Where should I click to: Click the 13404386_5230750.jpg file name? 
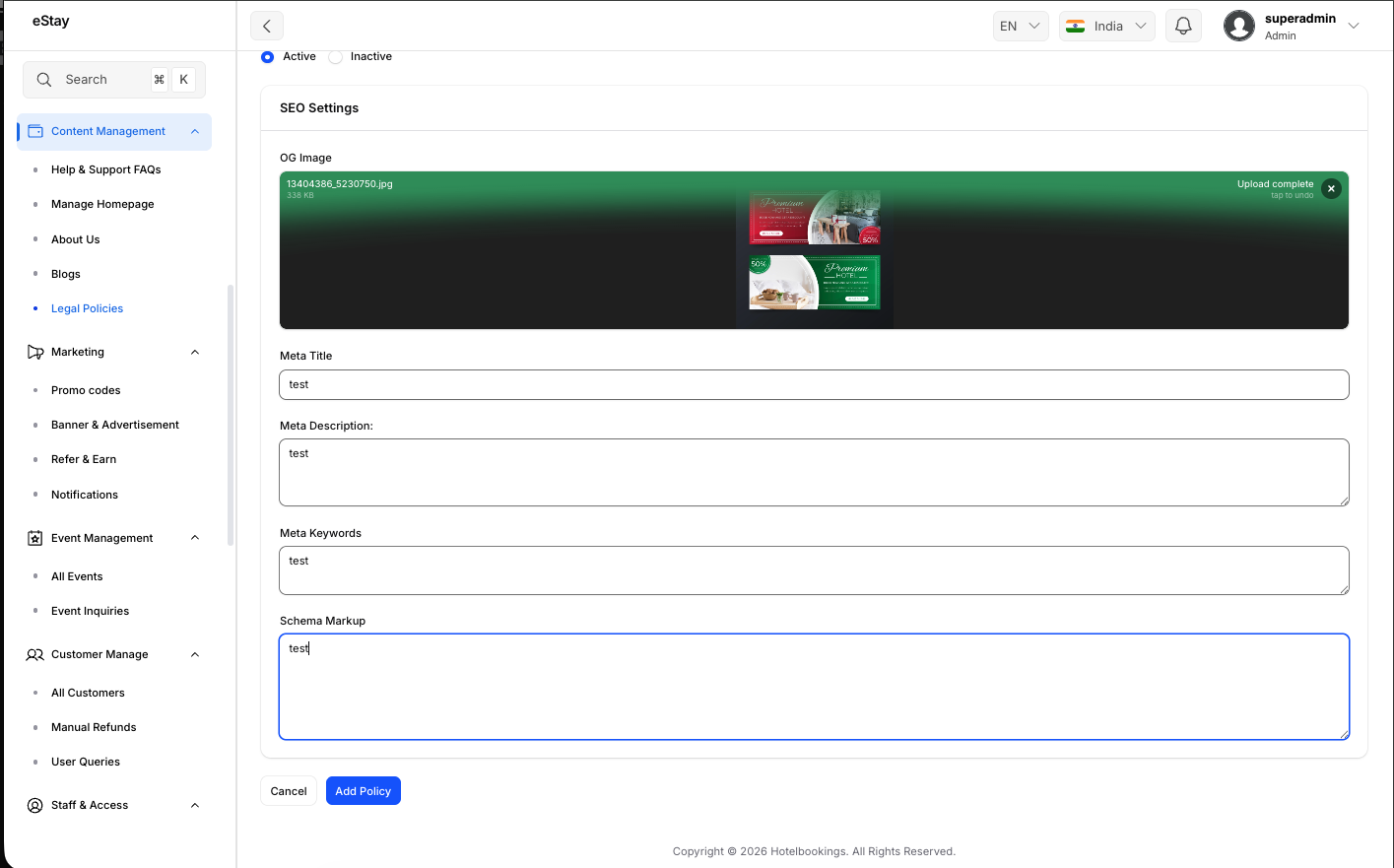pos(340,184)
